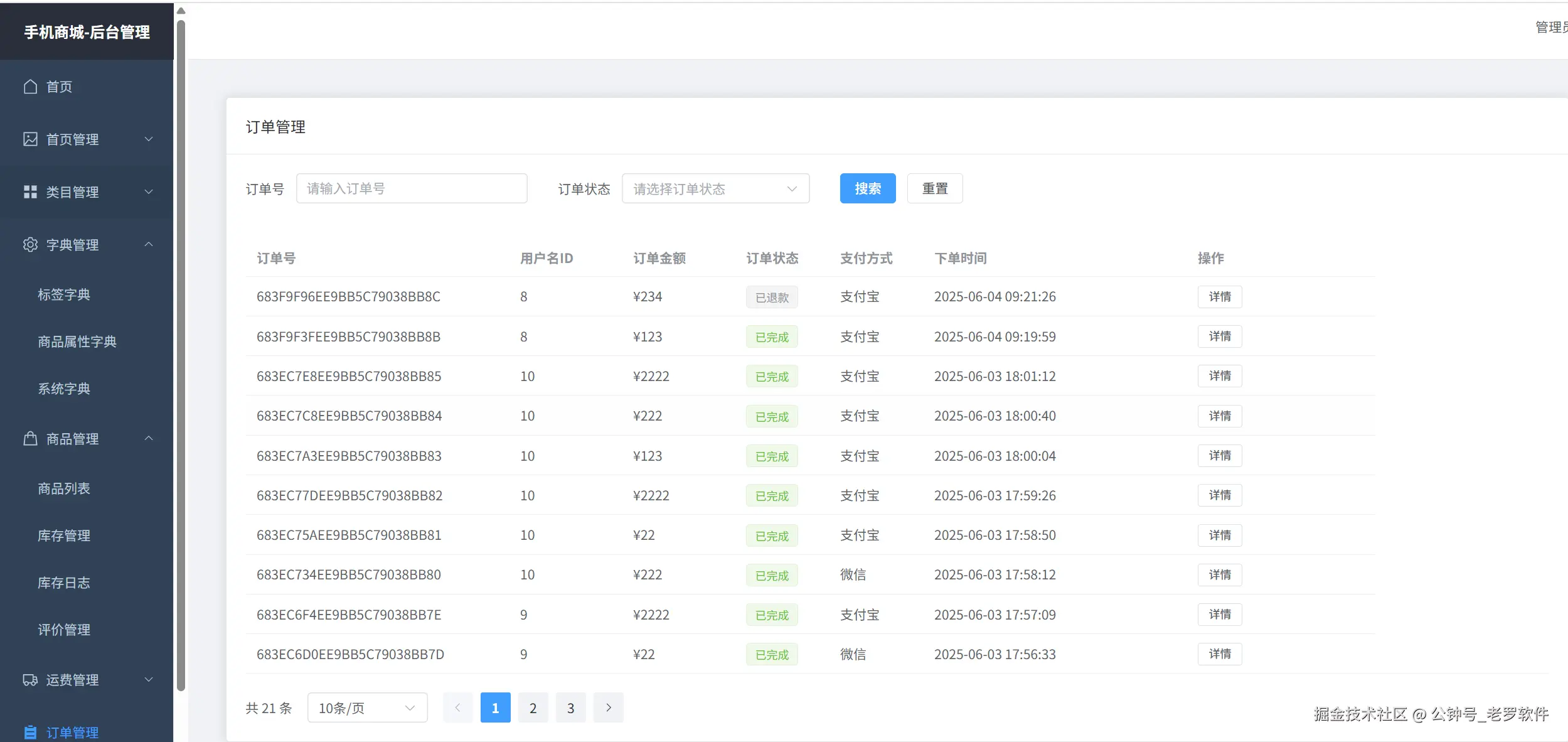Click the image icon for 首页管理
Image resolution: width=1568 pixels, height=742 pixels.
(x=30, y=139)
